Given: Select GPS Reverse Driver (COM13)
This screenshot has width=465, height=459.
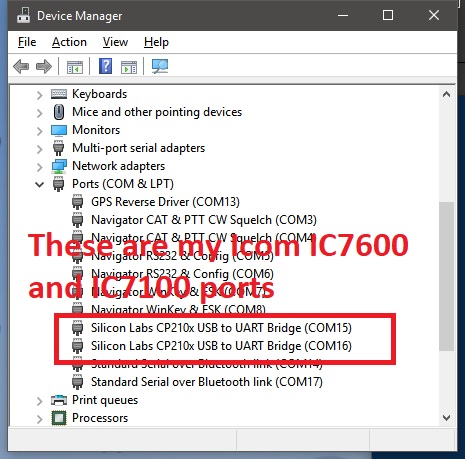Looking at the screenshot, I should pos(165,202).
